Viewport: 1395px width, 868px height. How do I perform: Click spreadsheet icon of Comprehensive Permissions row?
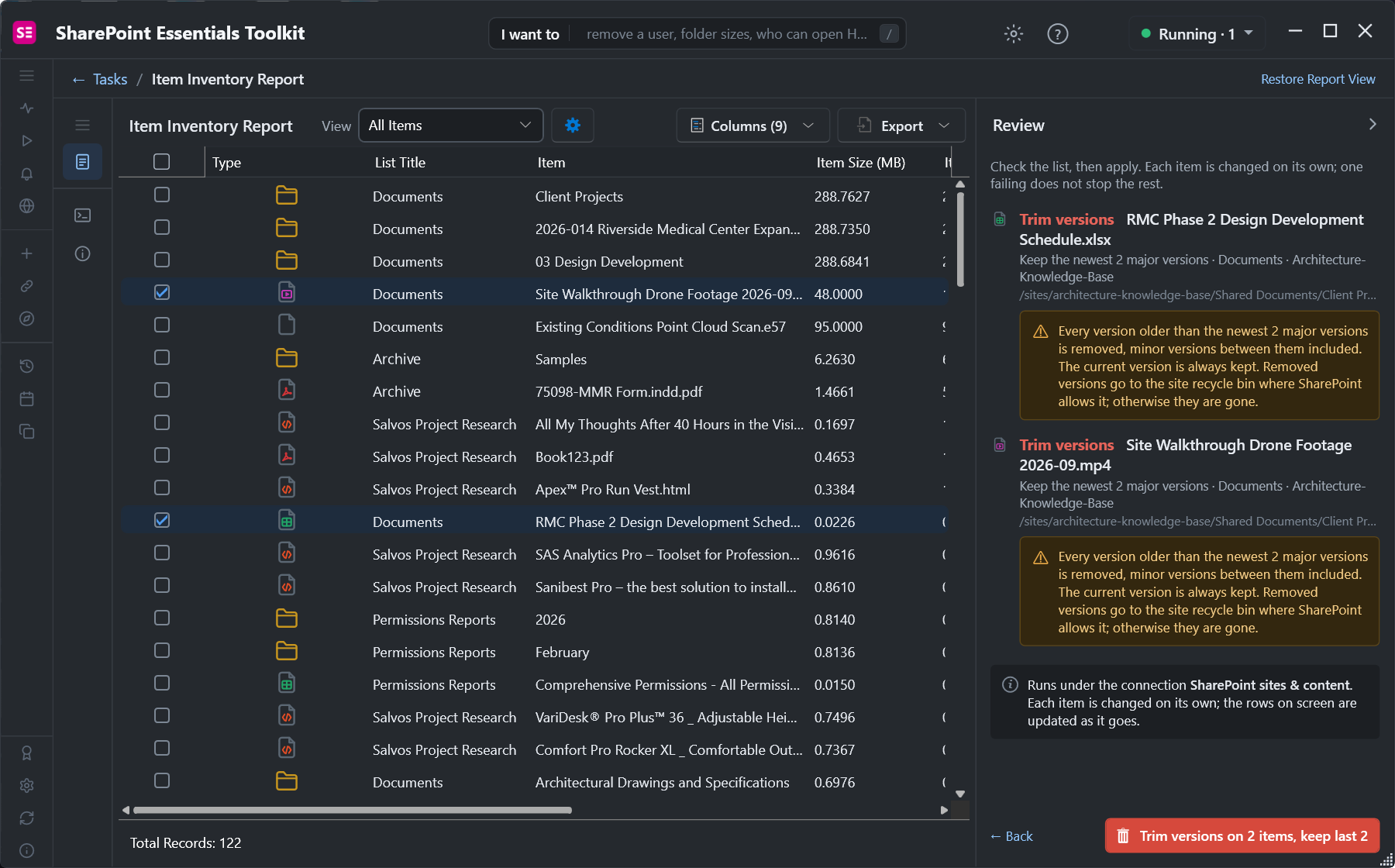coord(287,683)
